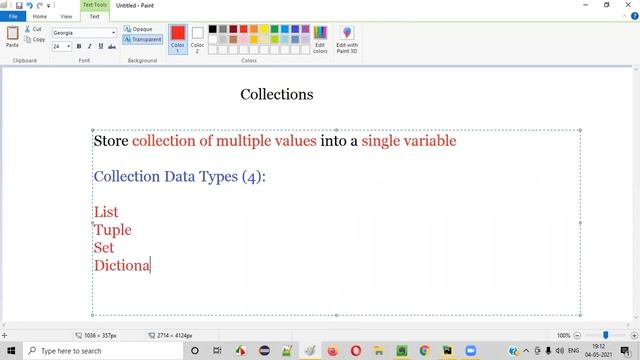Select the Text tab
The height and width of the screenshot is (360, 640).
[x=94, y=16]
